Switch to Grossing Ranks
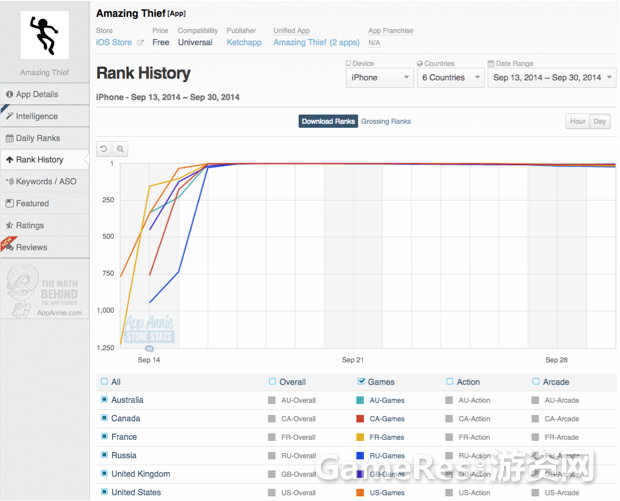The image size is (620, 501). click(386, 121)
